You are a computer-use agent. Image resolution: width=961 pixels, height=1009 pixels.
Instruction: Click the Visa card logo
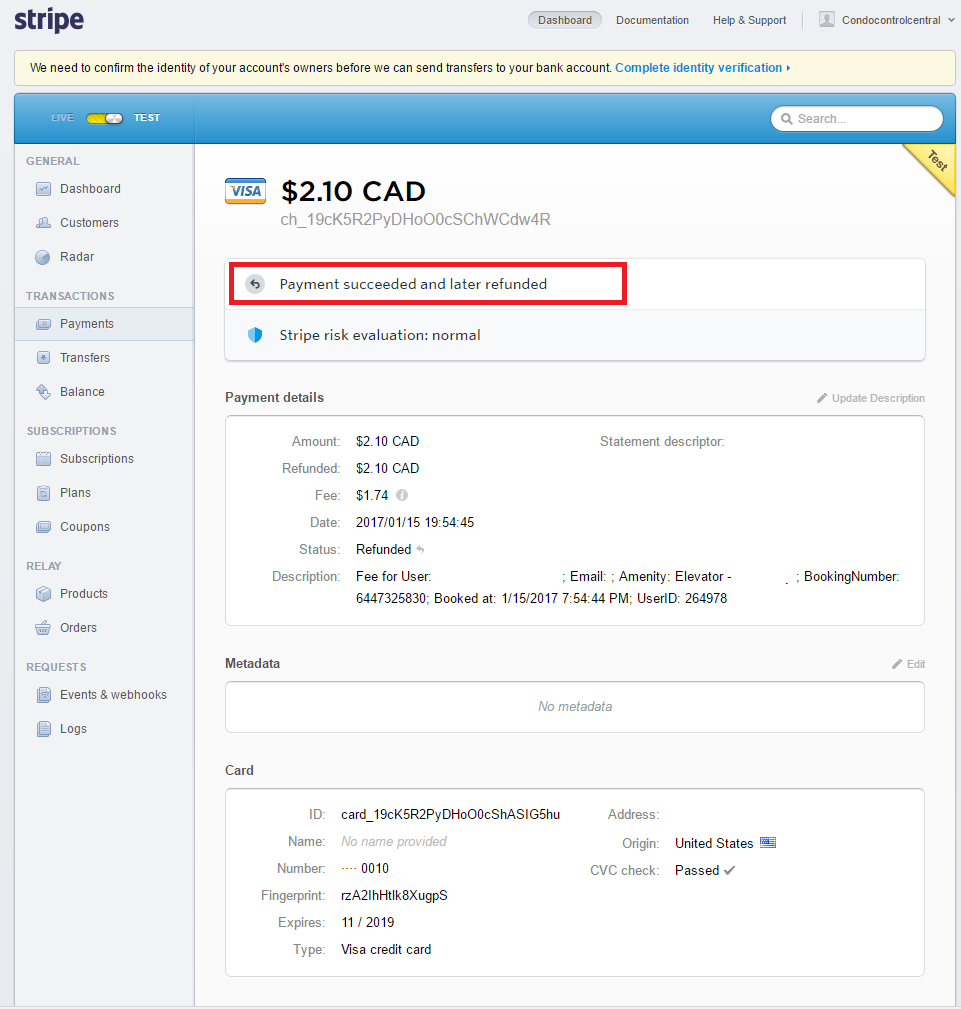click(x=245, y=191)
